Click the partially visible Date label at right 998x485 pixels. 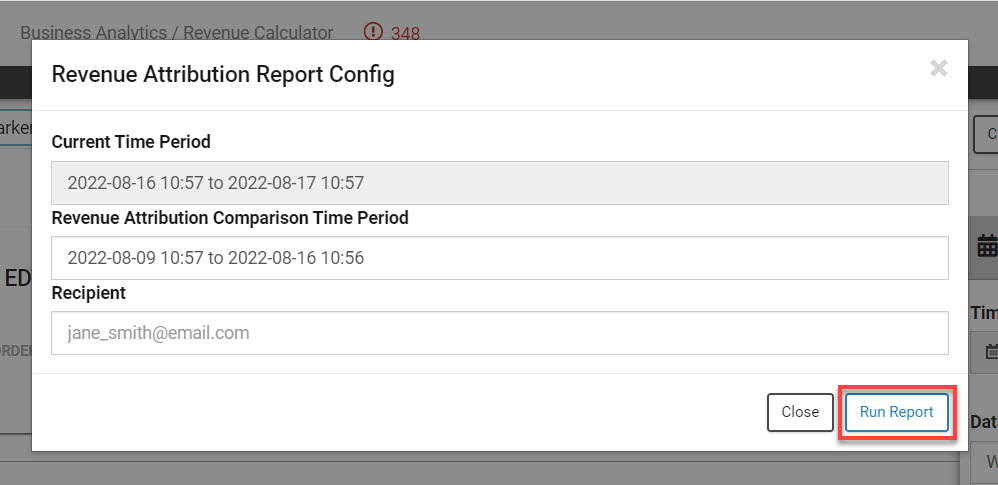point(984,422)
